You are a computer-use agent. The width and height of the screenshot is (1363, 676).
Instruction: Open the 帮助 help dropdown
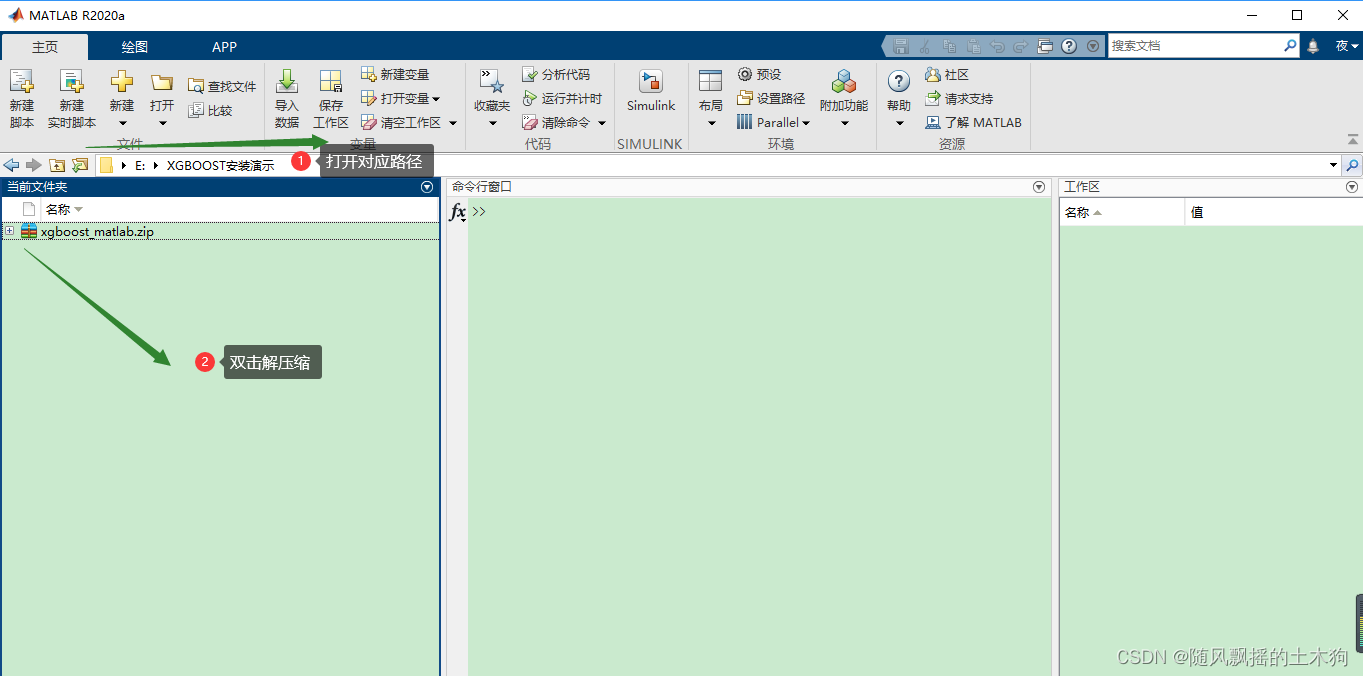tap(899, 123)
